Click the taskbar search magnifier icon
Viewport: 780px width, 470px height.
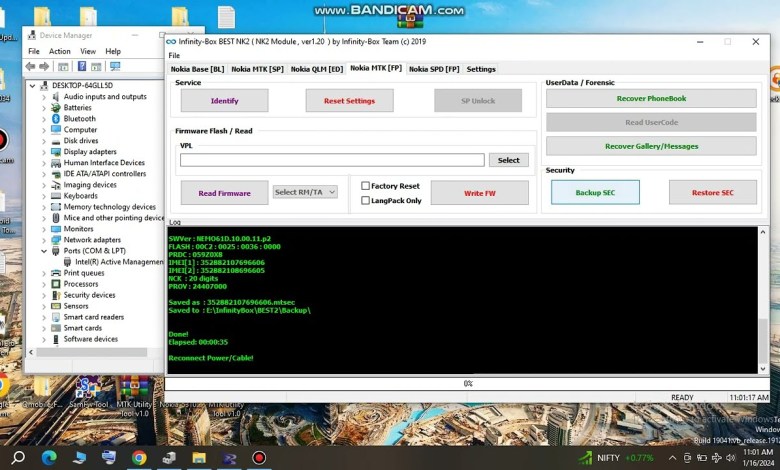[x=19, y=457]
